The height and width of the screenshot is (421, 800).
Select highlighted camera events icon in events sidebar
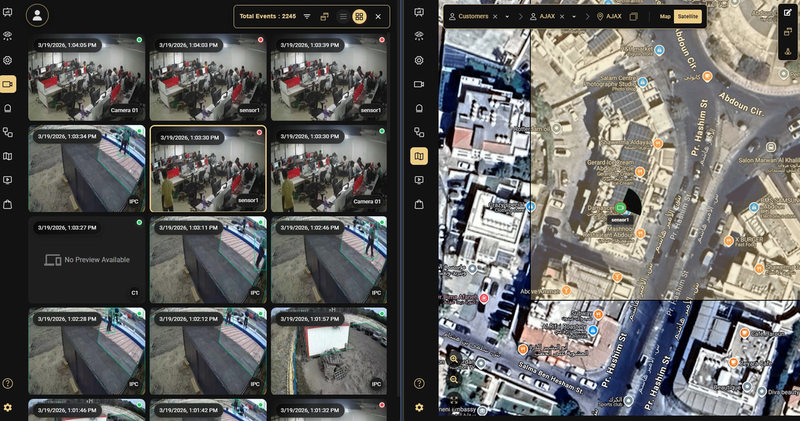click(x=8, y=84)
